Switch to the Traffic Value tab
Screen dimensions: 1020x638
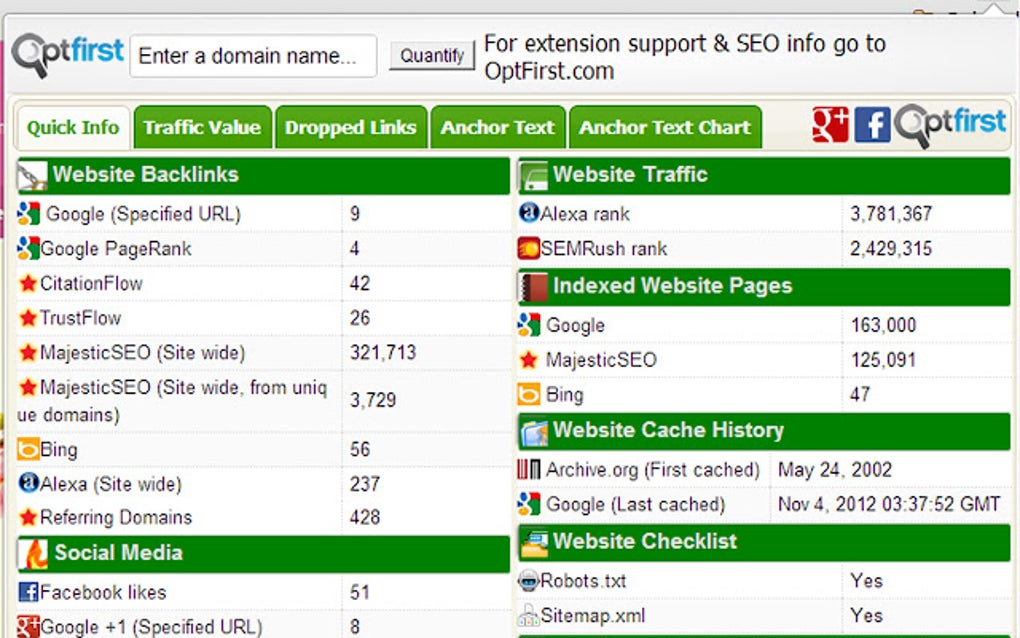[203, 127]
